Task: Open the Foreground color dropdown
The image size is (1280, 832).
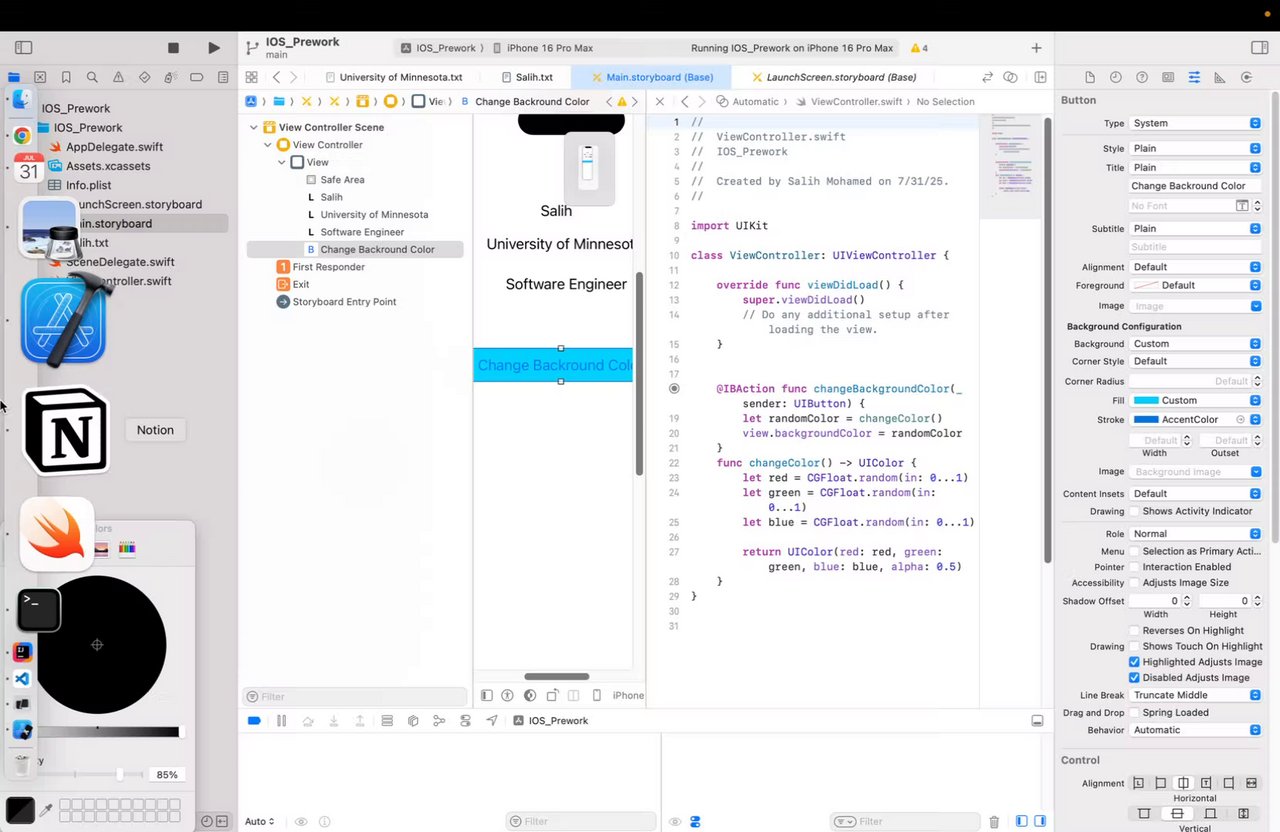Action: (x=1195, y=285)
